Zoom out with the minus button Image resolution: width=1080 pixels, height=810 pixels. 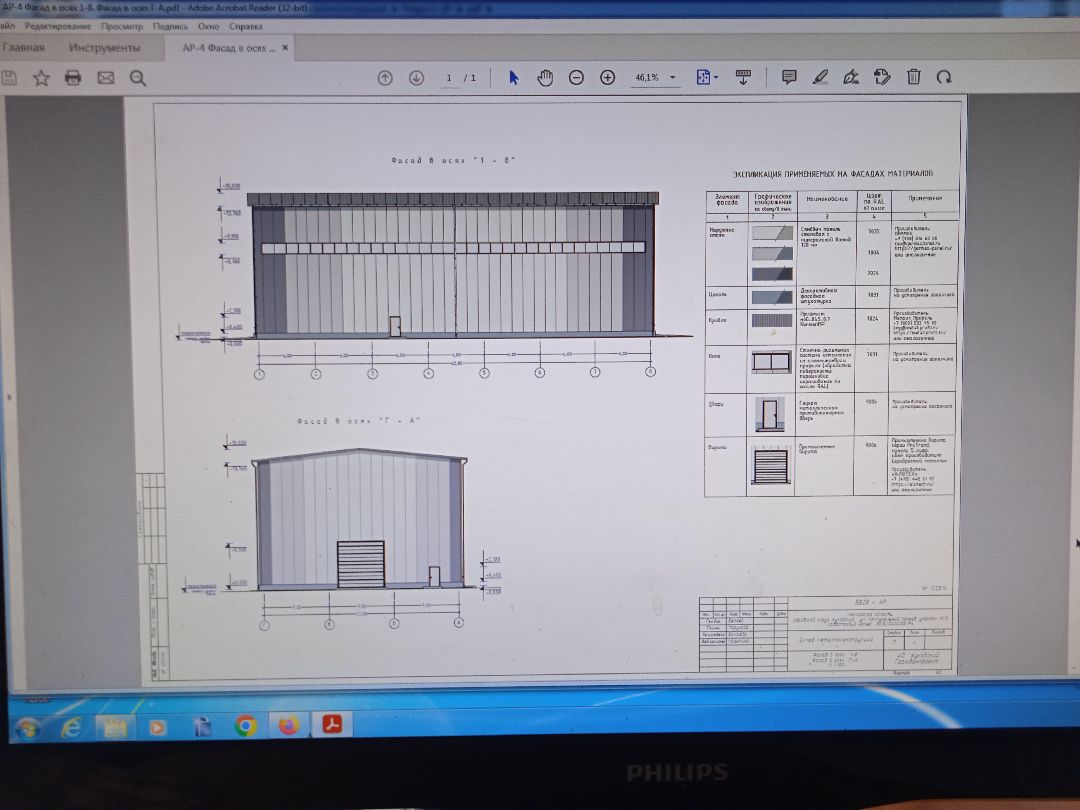point(576,78)
